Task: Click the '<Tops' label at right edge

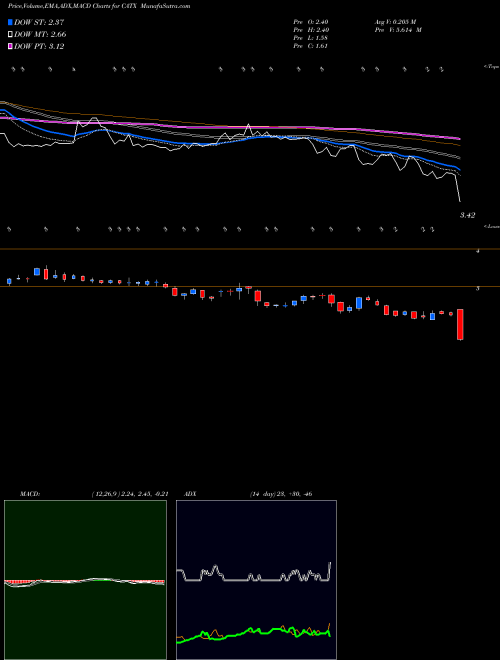Action: point(492,67)
